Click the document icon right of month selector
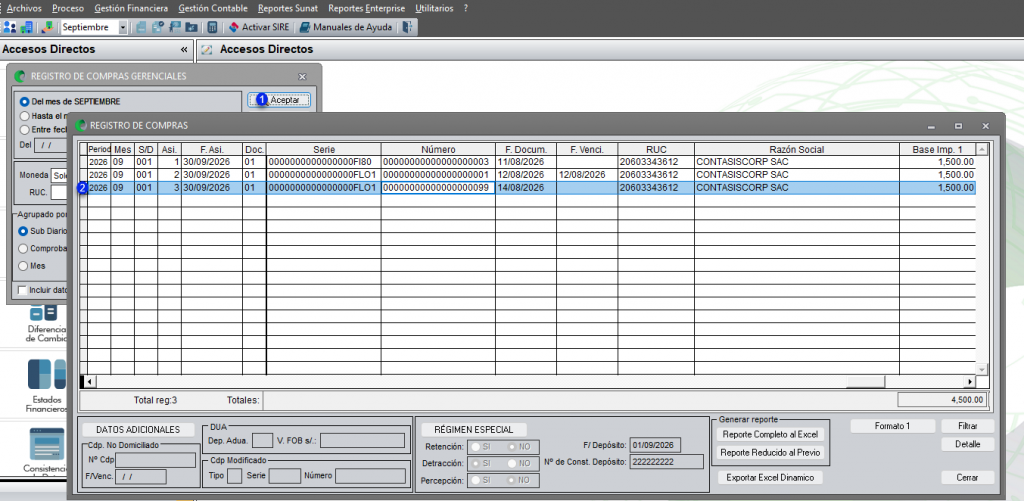This screenshot has height=501, width=1024. coord(142,27)
